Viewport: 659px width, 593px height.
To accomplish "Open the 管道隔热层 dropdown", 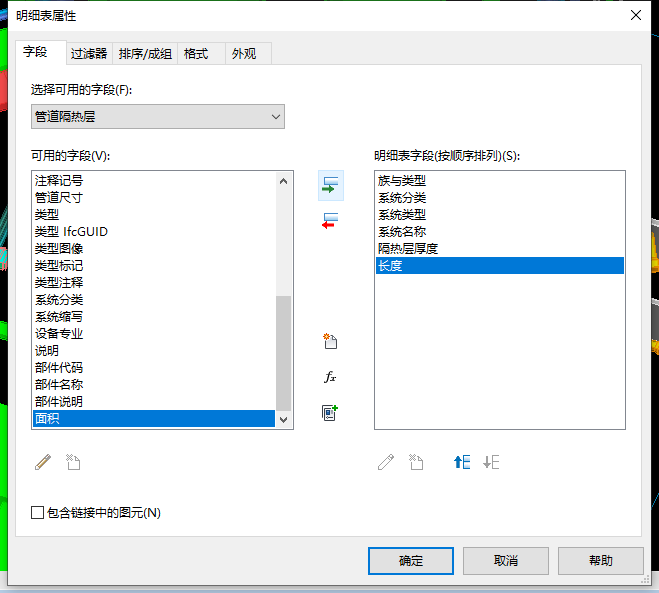I will [x=158, y=117].
